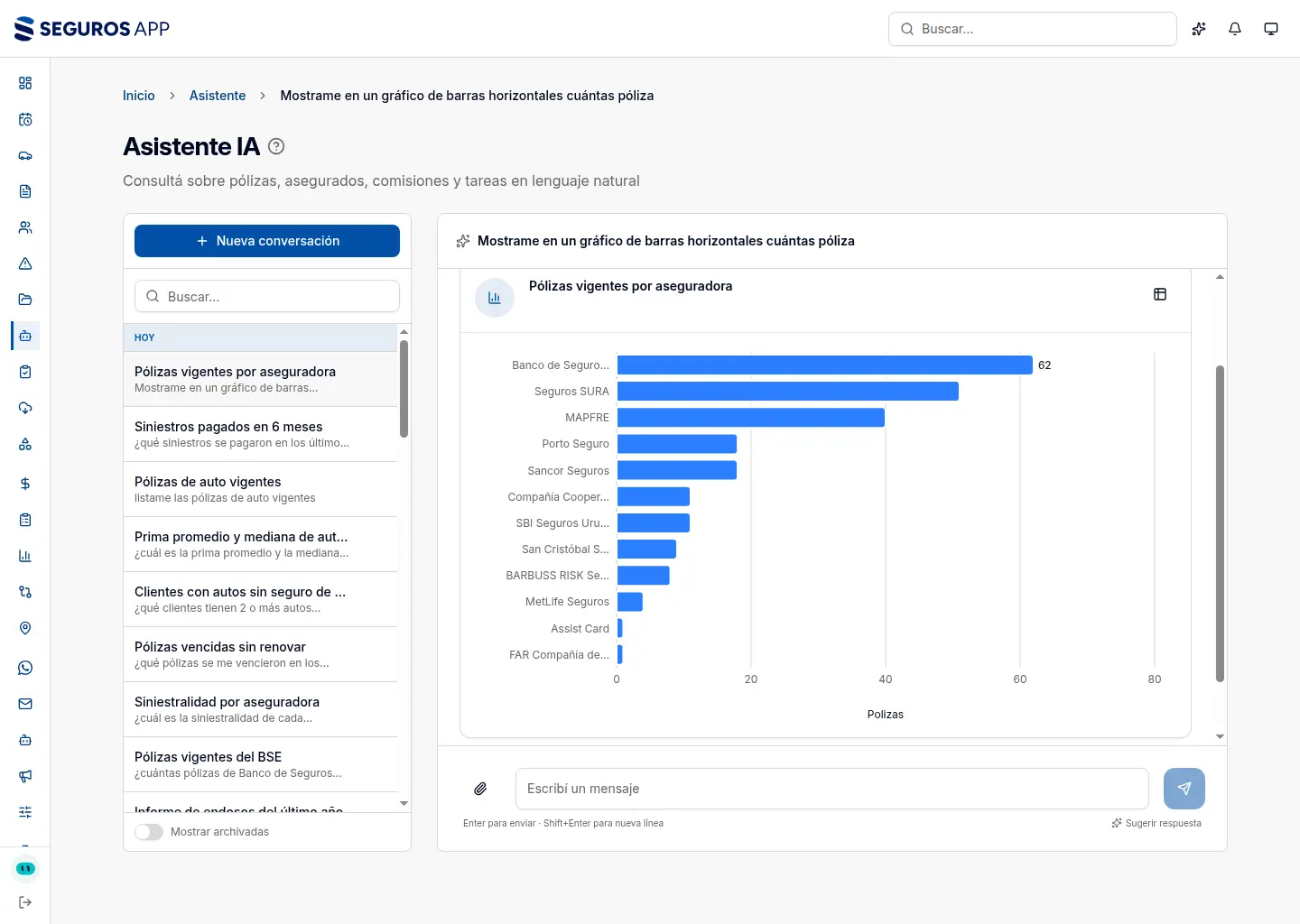Viewport: 1300px width, 924px height.
Task: Switch chart to table view icon
Action: pos(1160,294)
